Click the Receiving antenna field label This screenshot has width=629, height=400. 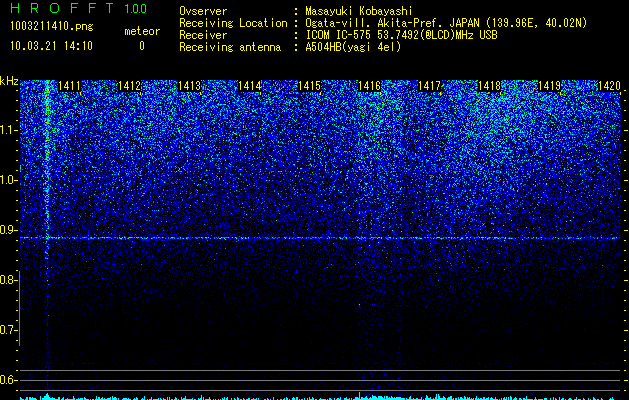230,47
